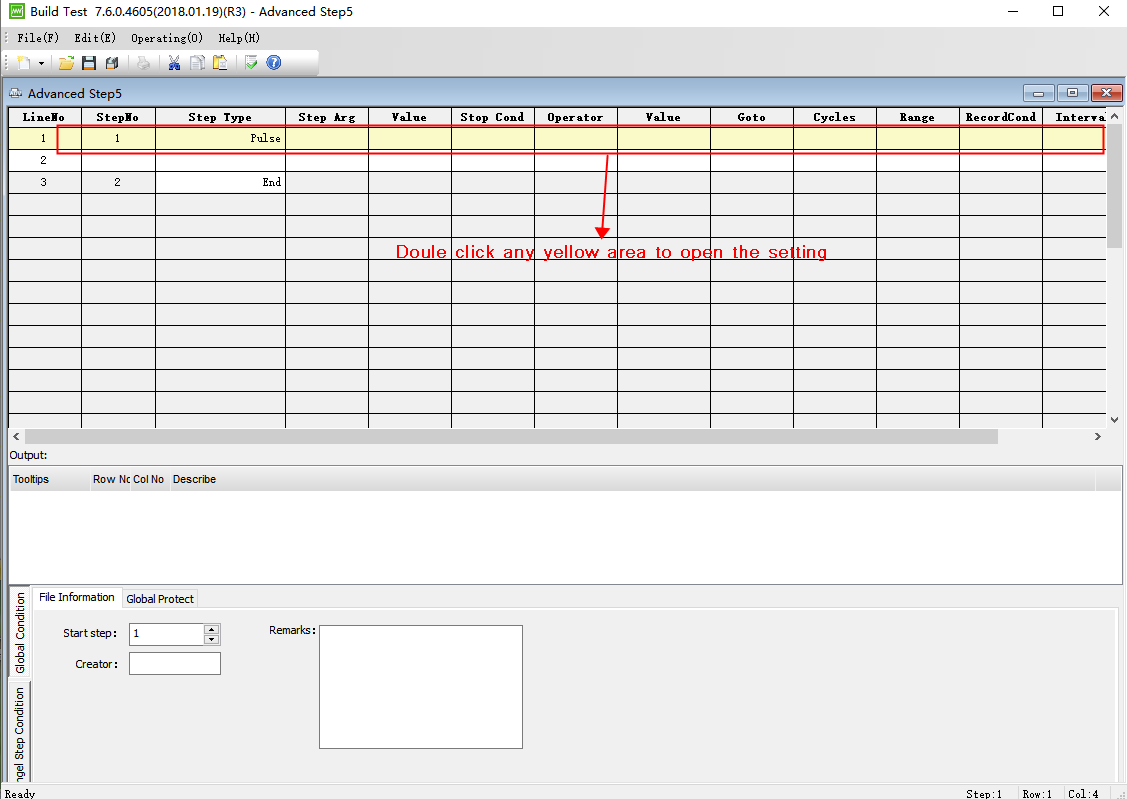Click the Creator input field
Screen dimensions: 1127x799
pos(175,664)
